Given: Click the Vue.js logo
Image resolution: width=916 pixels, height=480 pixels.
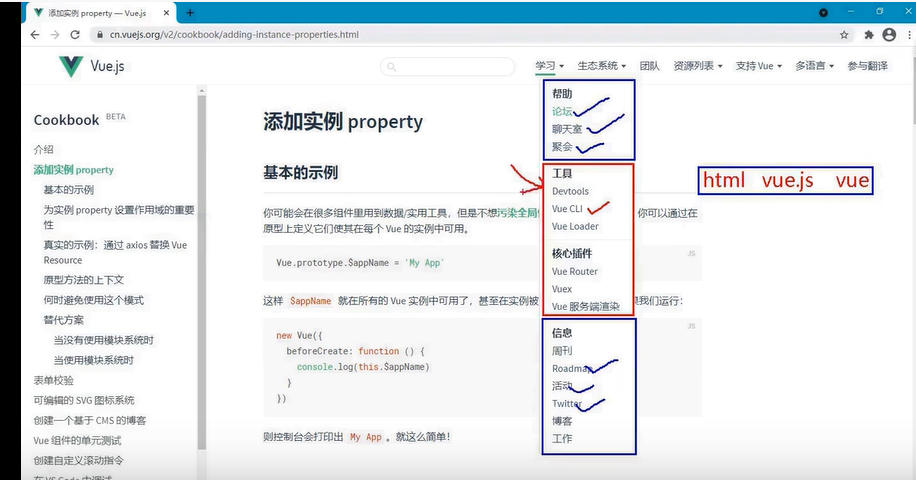Looking at the screenshot, I should (92, 66).
